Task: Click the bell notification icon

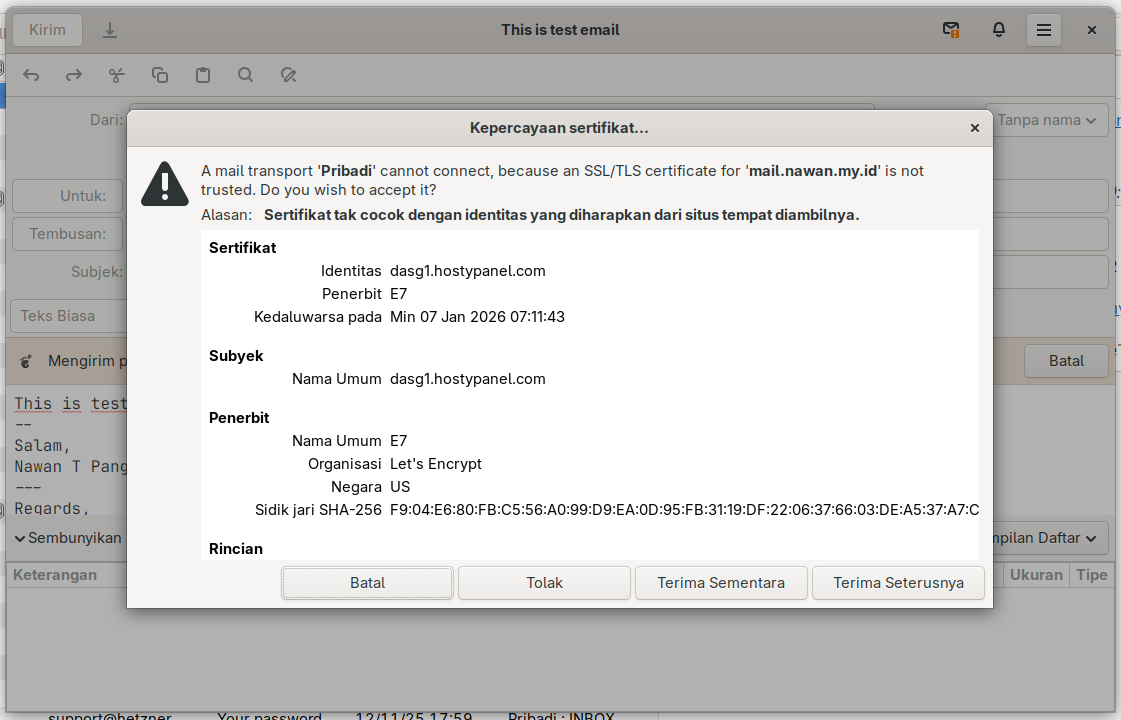Action: point(998,30)
